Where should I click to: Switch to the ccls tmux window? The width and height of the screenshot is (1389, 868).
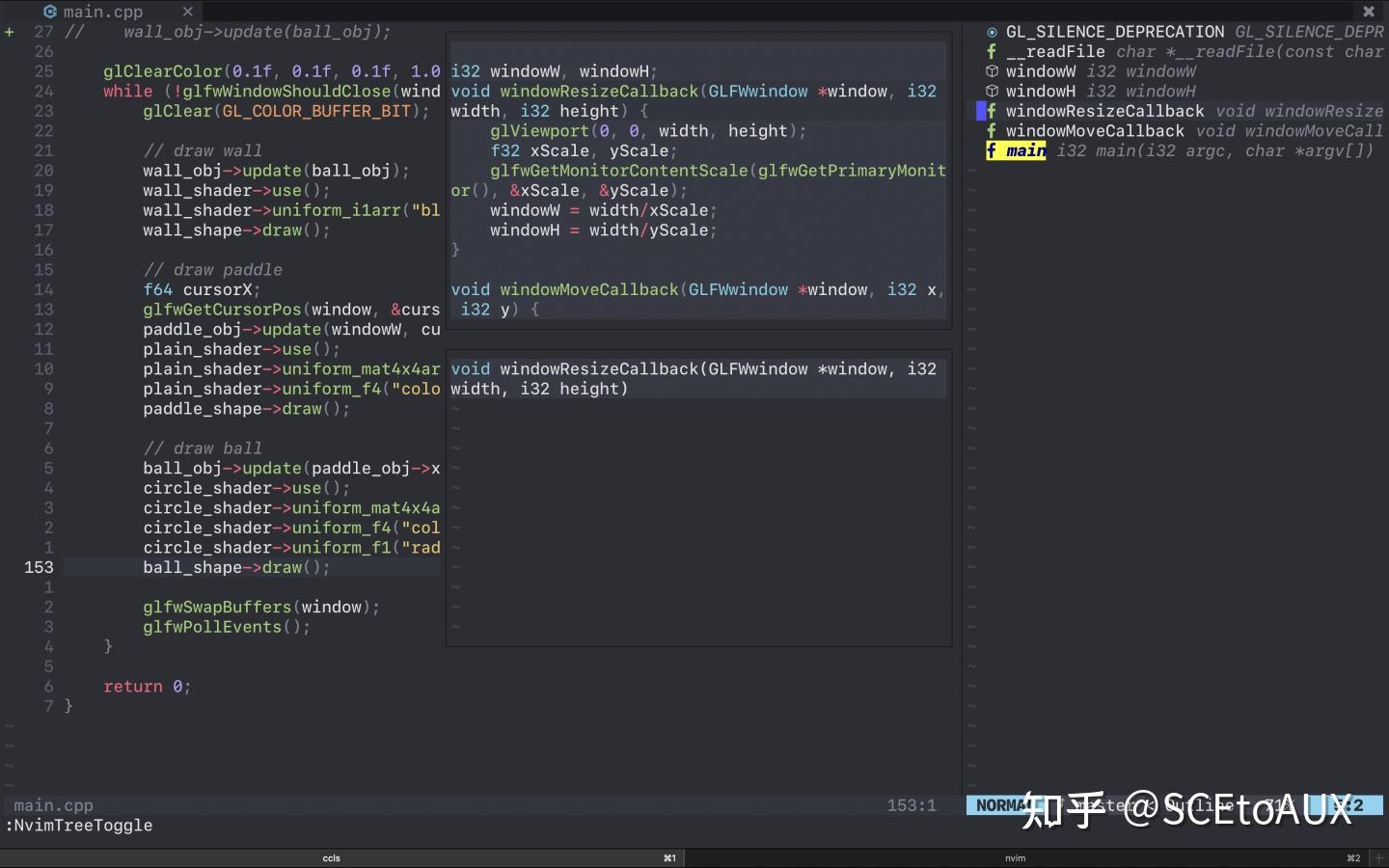click(332, 857)
